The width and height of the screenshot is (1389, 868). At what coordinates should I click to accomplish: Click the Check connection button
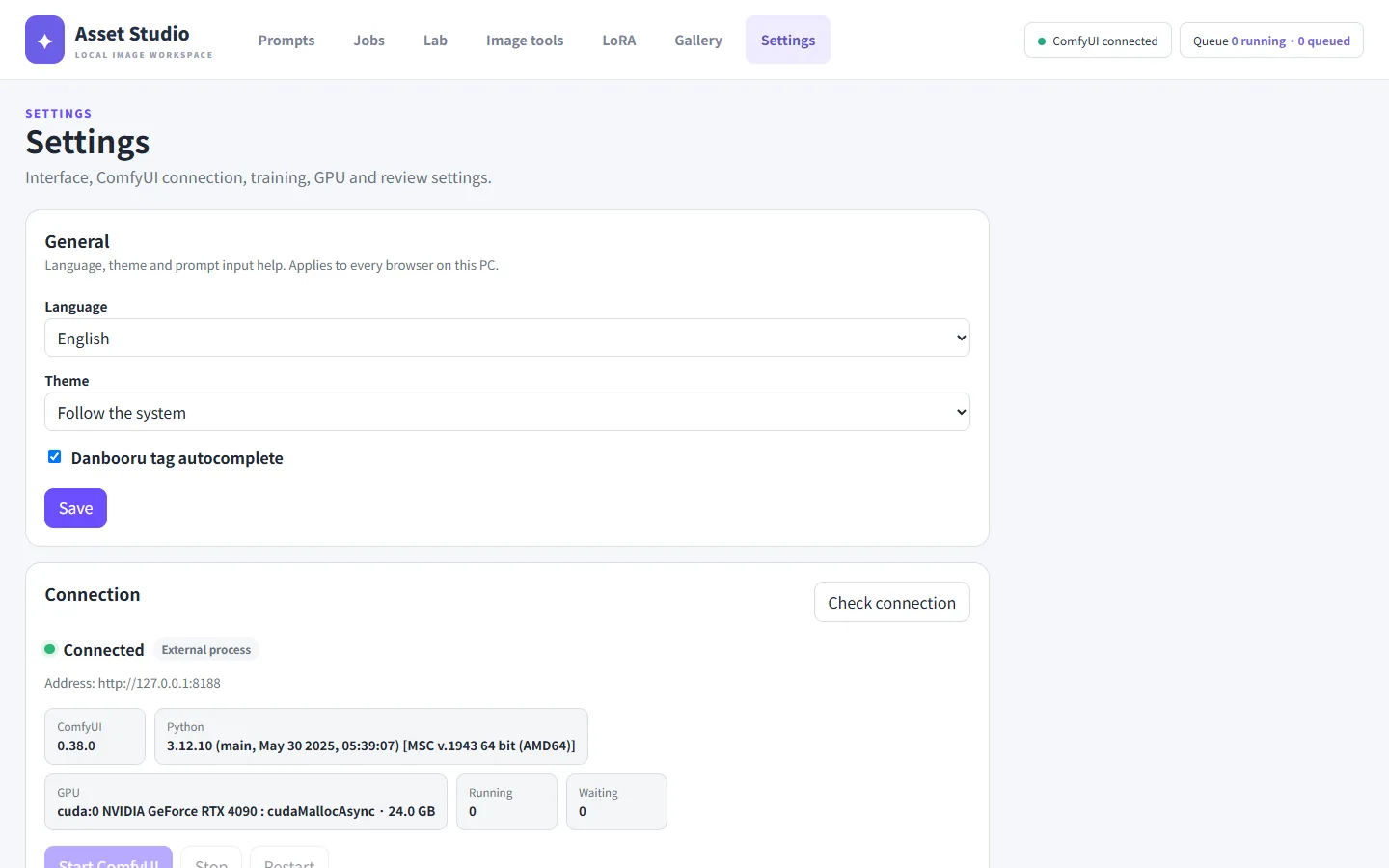click(x=892, y=602)
